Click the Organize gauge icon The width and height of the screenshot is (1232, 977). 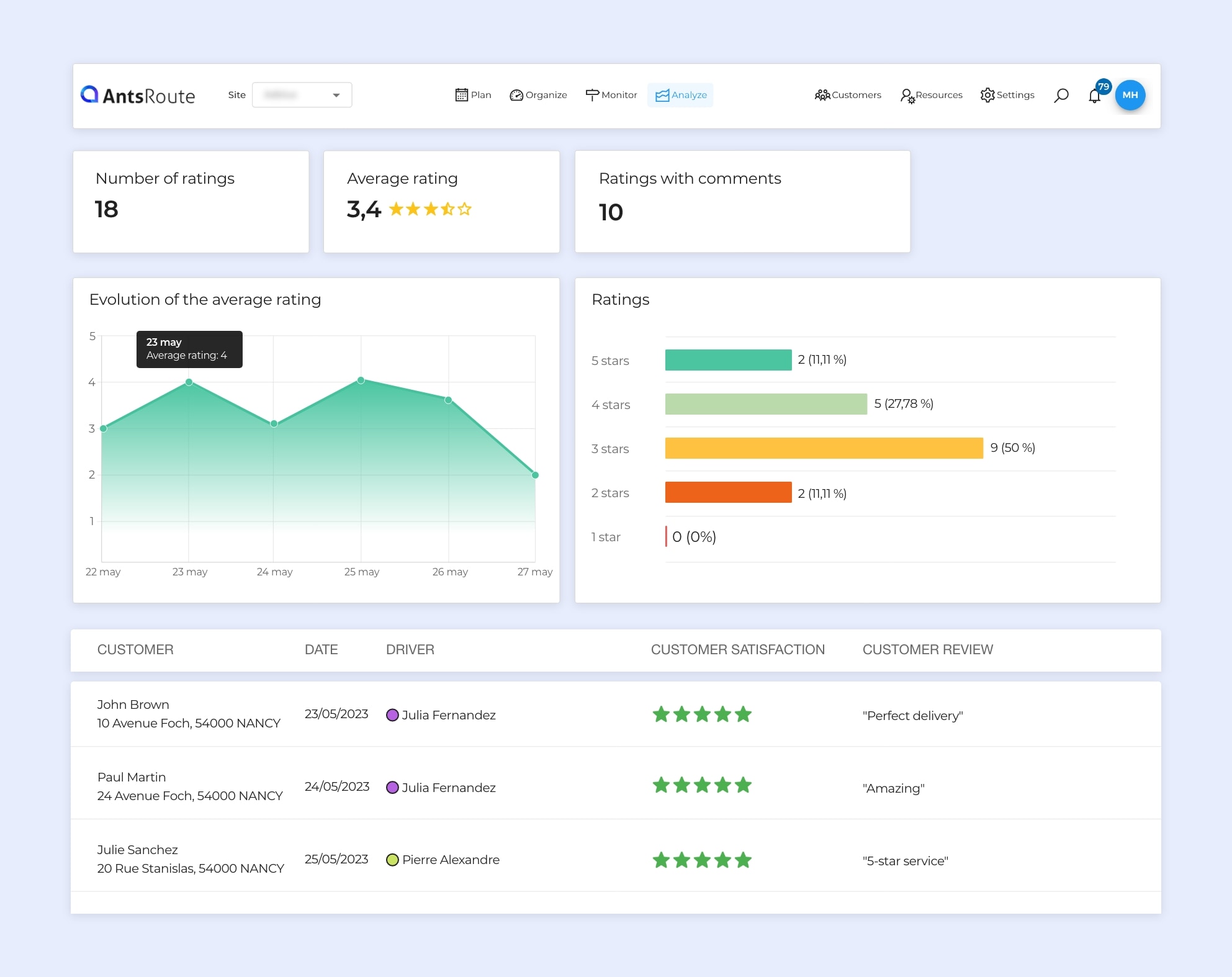(516, 95)
